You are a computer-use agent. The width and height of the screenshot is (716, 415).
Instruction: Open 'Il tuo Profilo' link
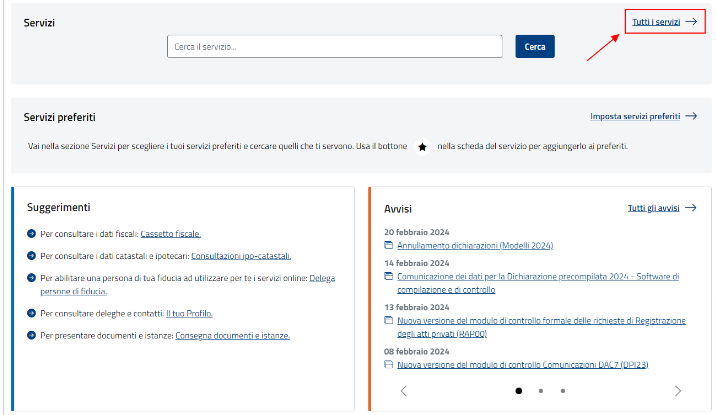189,313
